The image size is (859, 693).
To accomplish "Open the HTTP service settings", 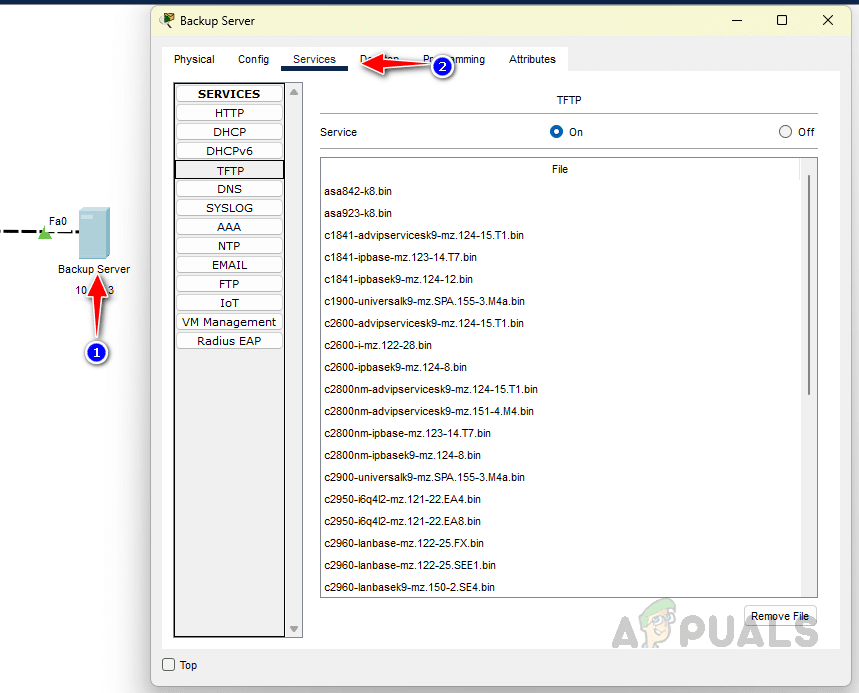I will point(229,113).
